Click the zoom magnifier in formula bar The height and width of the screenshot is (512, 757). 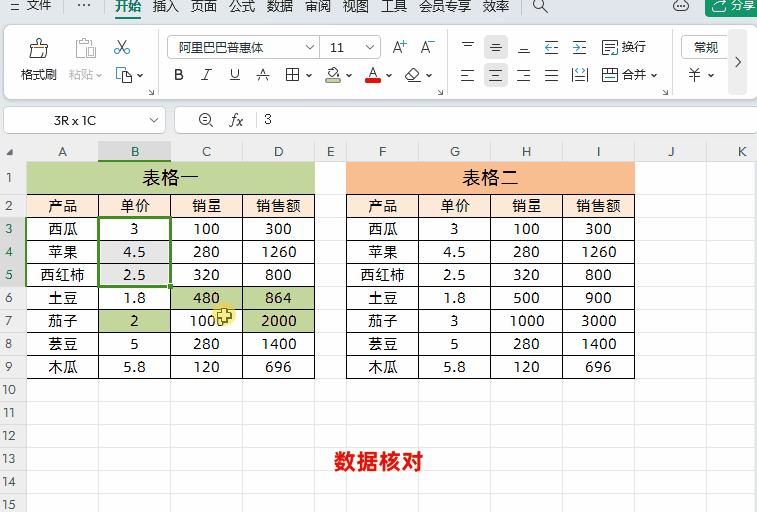[206, 120]
